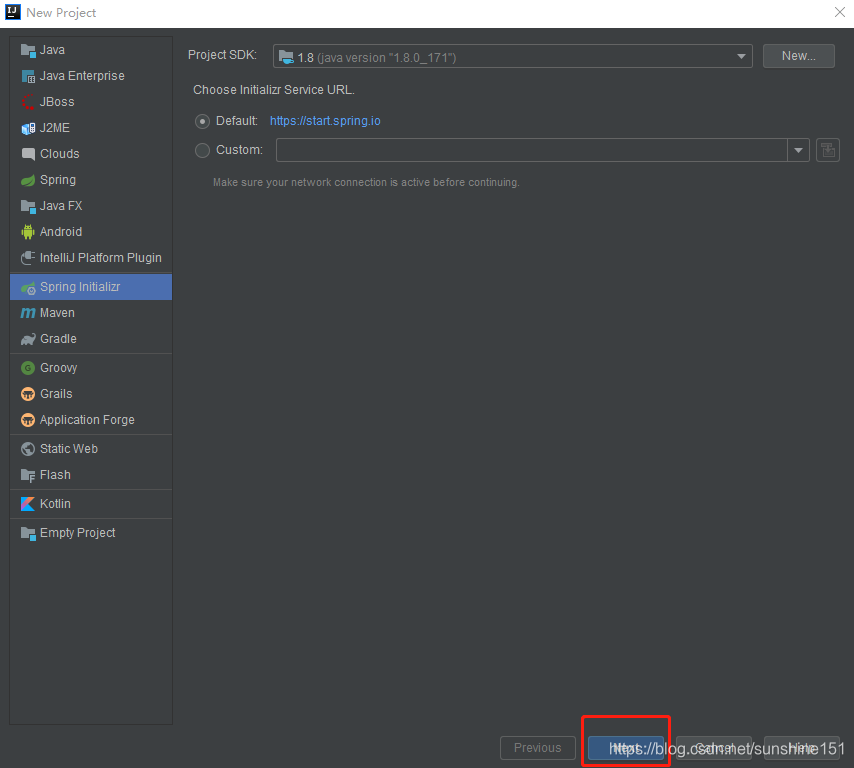854x768 pixels.
Task: Select the JBoss label in list
Action: click(x=57, y=102)
